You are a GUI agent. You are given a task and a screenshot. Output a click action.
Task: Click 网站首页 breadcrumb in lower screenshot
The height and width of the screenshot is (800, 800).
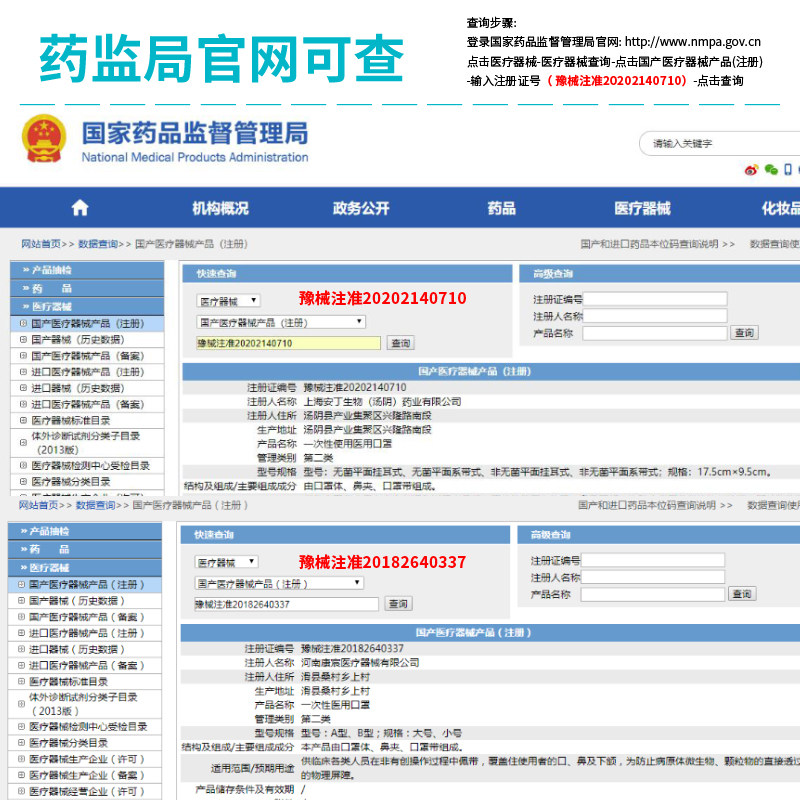tap(38, 505)
